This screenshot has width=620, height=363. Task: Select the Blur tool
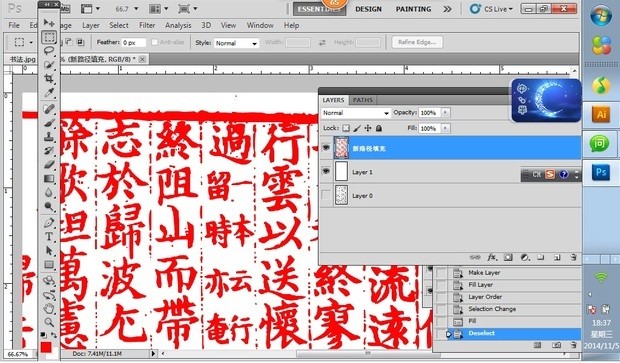(x=49, y=193)
